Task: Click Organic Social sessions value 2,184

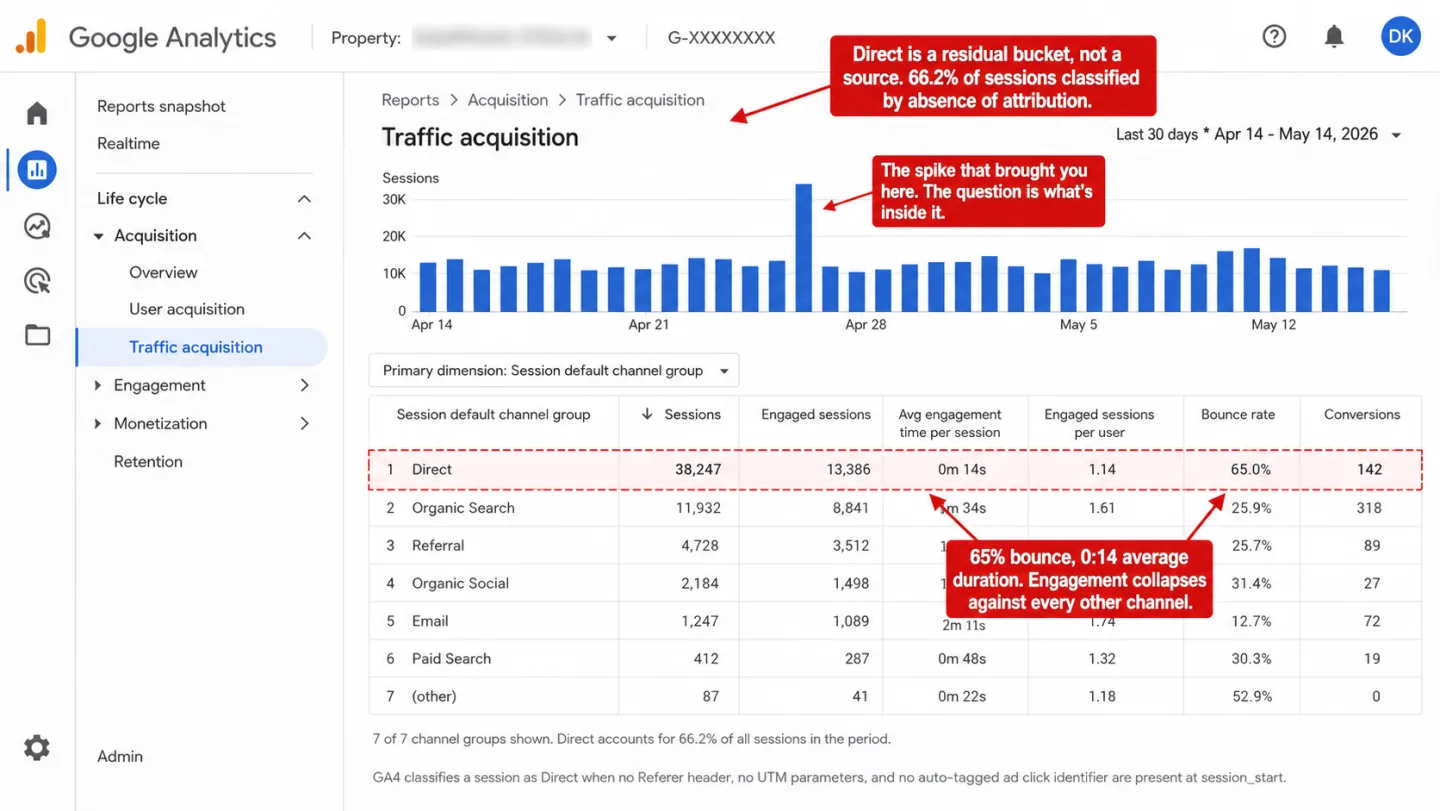Action: [700, 583]
